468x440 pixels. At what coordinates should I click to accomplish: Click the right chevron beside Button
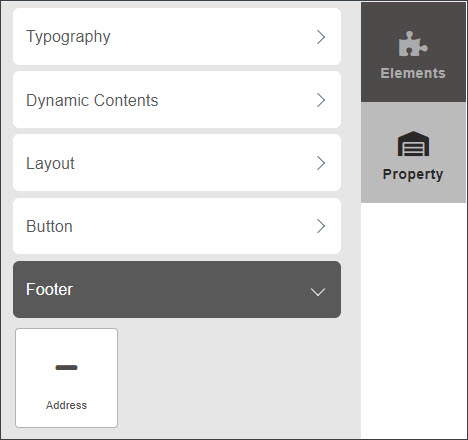pos(321,226)
